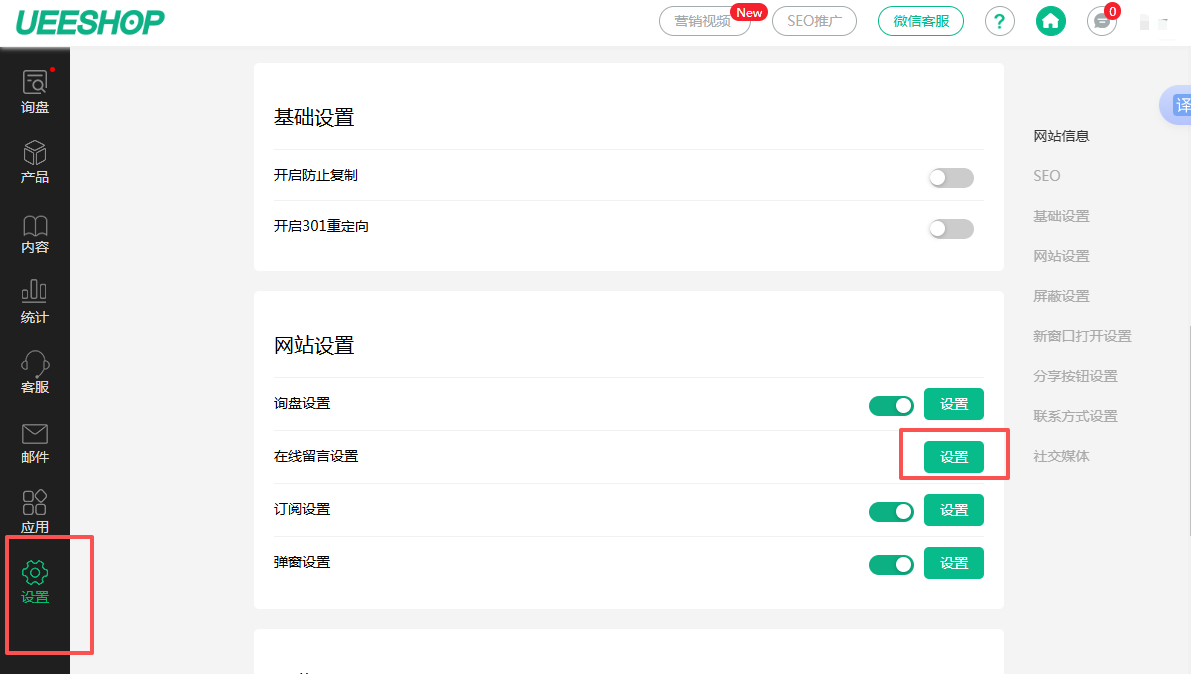Click the 微信客服 button
The image size is (1191, 674).
920,21
